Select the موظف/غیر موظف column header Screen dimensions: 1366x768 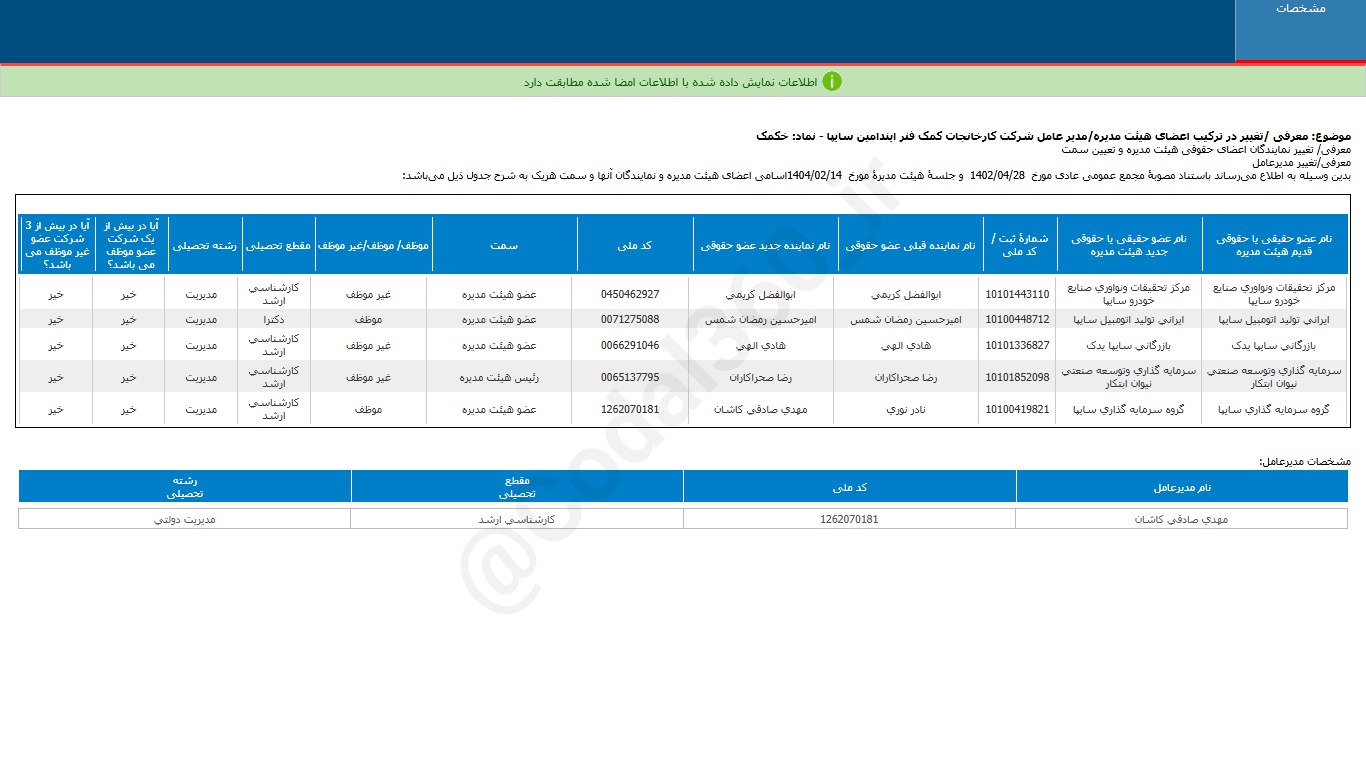pyautogui.click(x=373, y=244)
